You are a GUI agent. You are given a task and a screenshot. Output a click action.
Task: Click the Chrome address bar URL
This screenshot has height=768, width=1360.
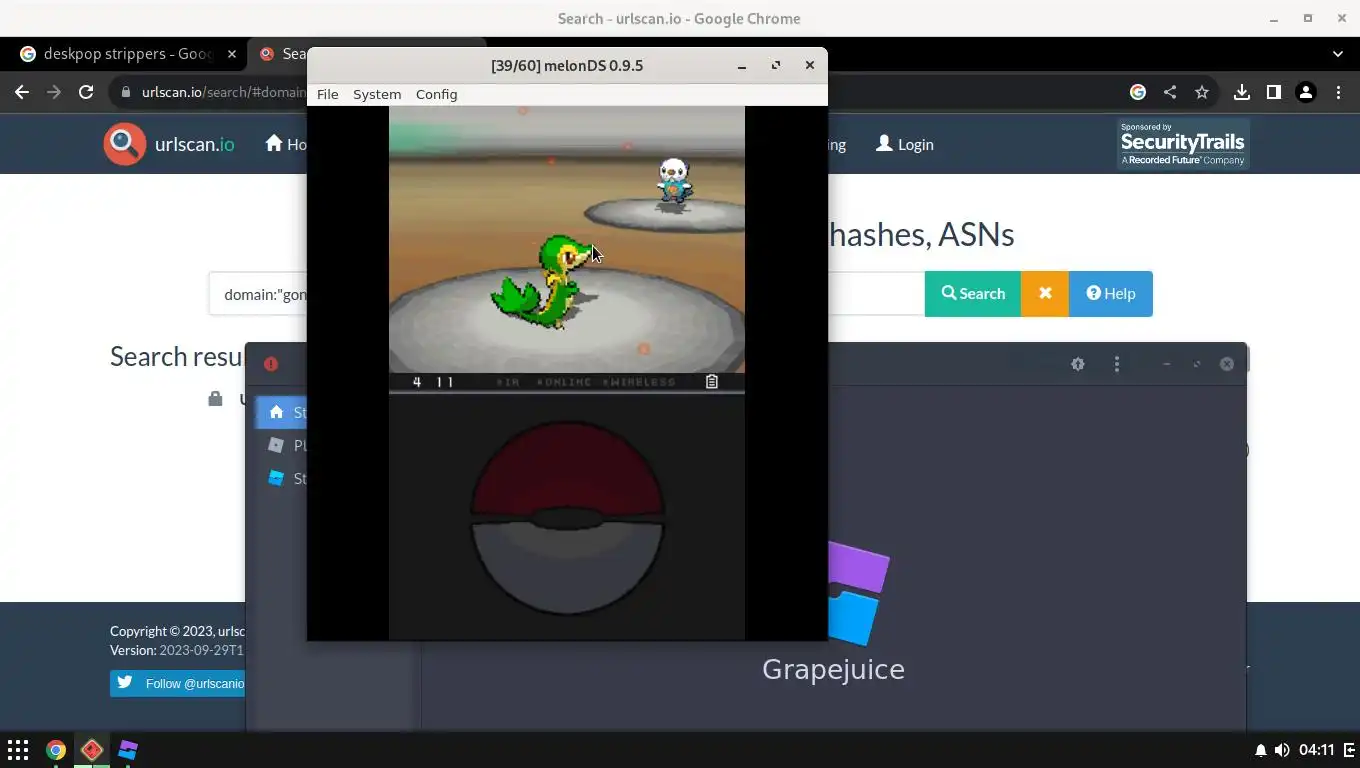tap(222, 92)
